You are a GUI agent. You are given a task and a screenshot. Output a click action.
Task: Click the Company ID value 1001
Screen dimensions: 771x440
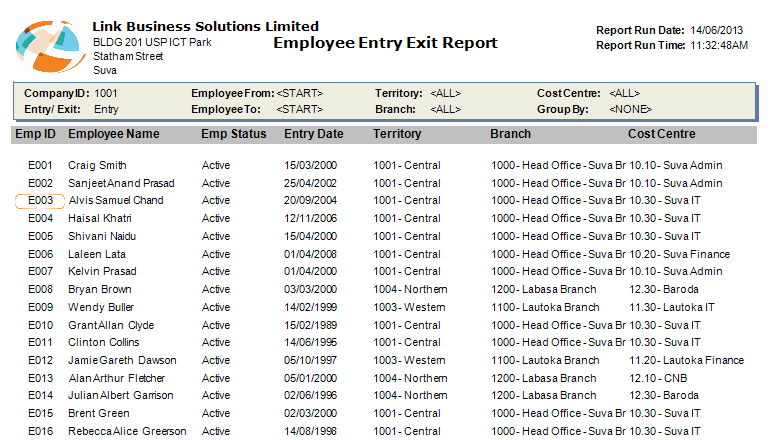[x=106, y=93]
